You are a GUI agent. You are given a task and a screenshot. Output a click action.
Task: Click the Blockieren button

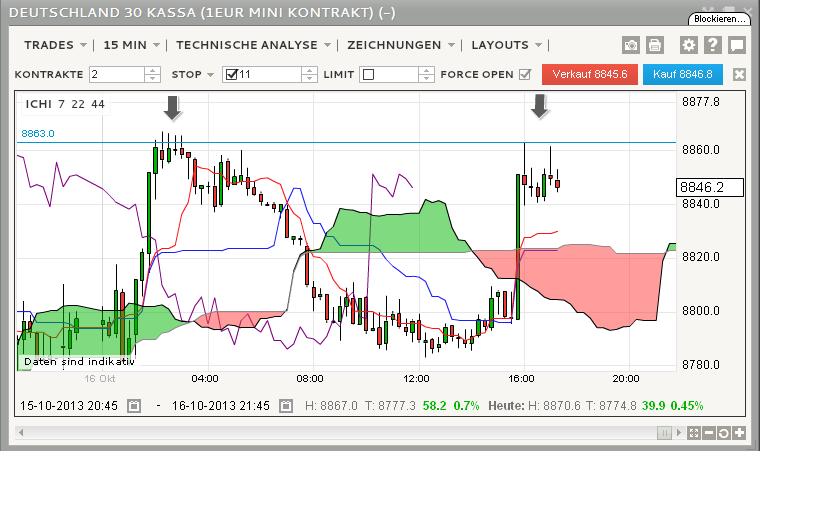719,19
